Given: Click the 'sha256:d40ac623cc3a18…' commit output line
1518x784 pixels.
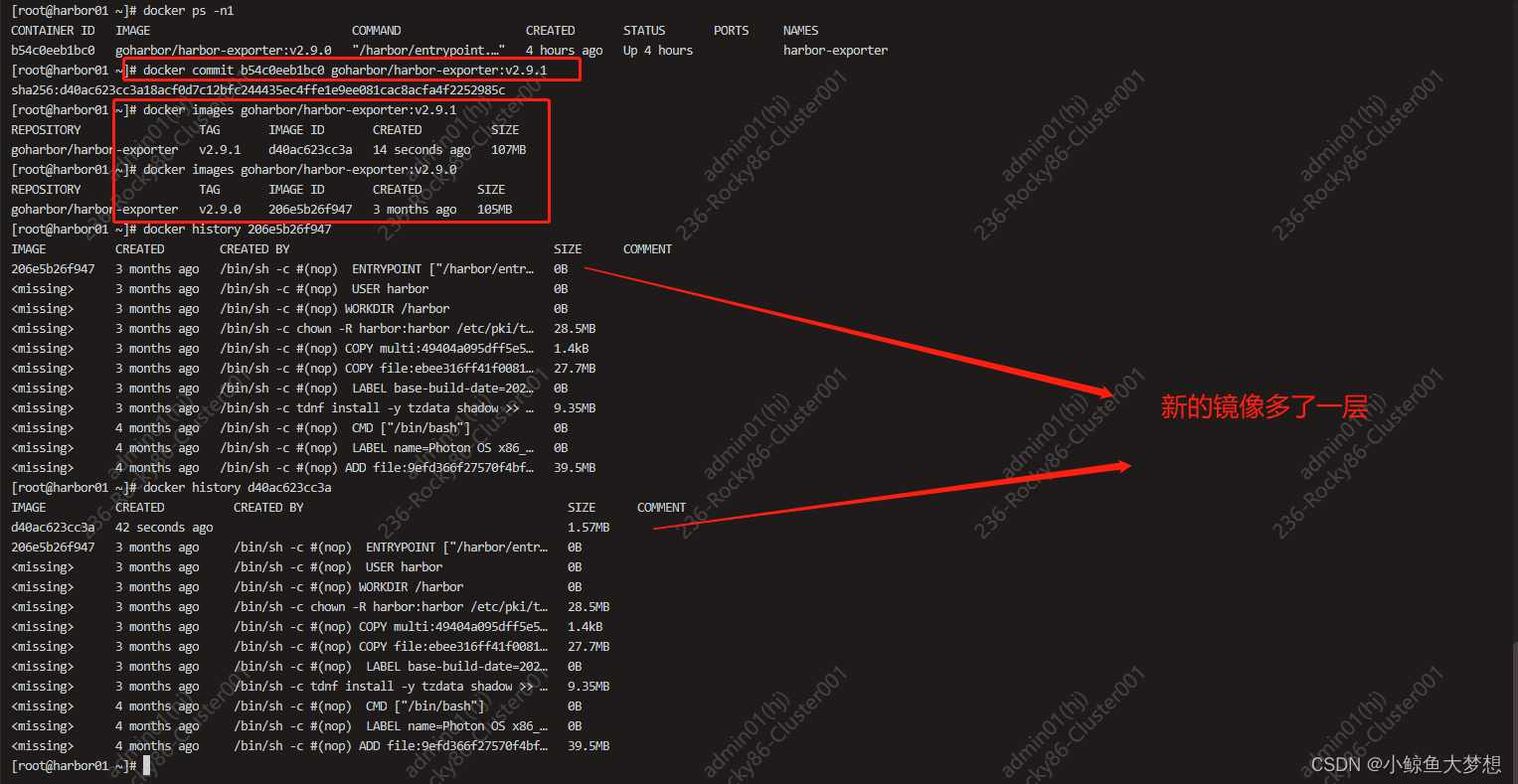Looking at the screenshot, I should (x=258, y=90).
